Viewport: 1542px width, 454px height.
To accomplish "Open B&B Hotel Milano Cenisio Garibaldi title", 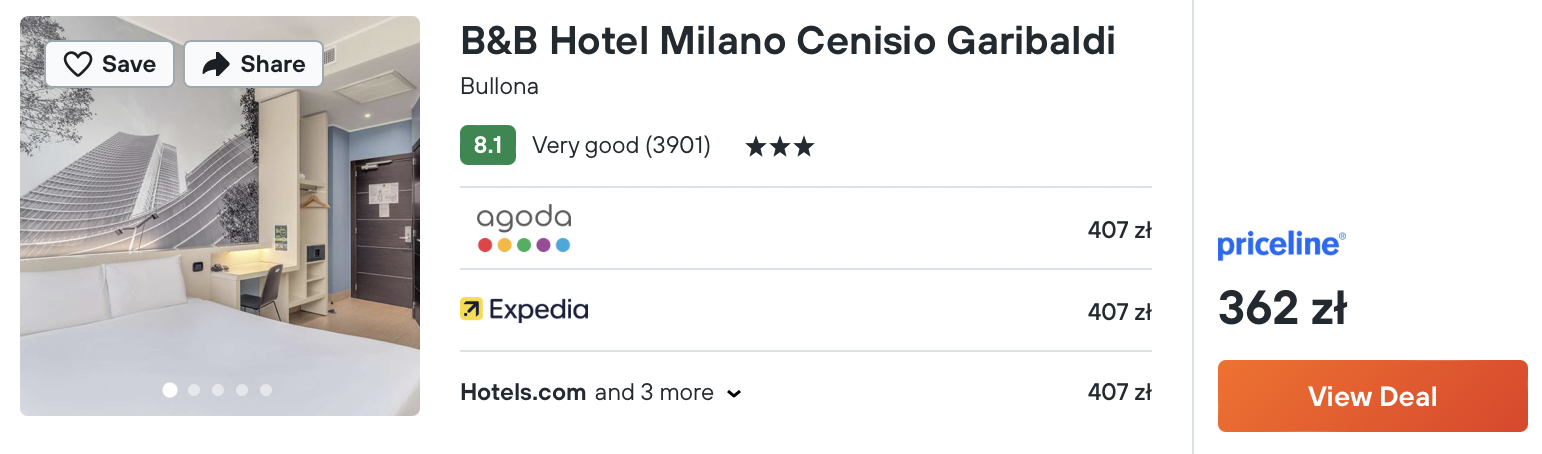I will pyautogui.click(x=788, y=42).
